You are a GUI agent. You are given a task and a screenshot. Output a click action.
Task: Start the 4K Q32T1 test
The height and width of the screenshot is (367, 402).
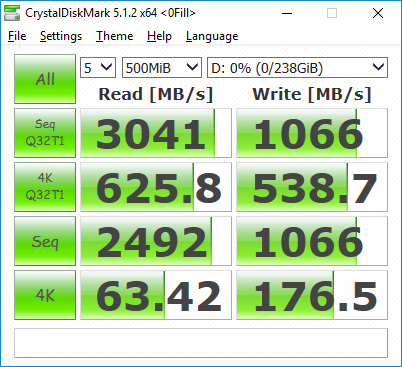(45, 187)
